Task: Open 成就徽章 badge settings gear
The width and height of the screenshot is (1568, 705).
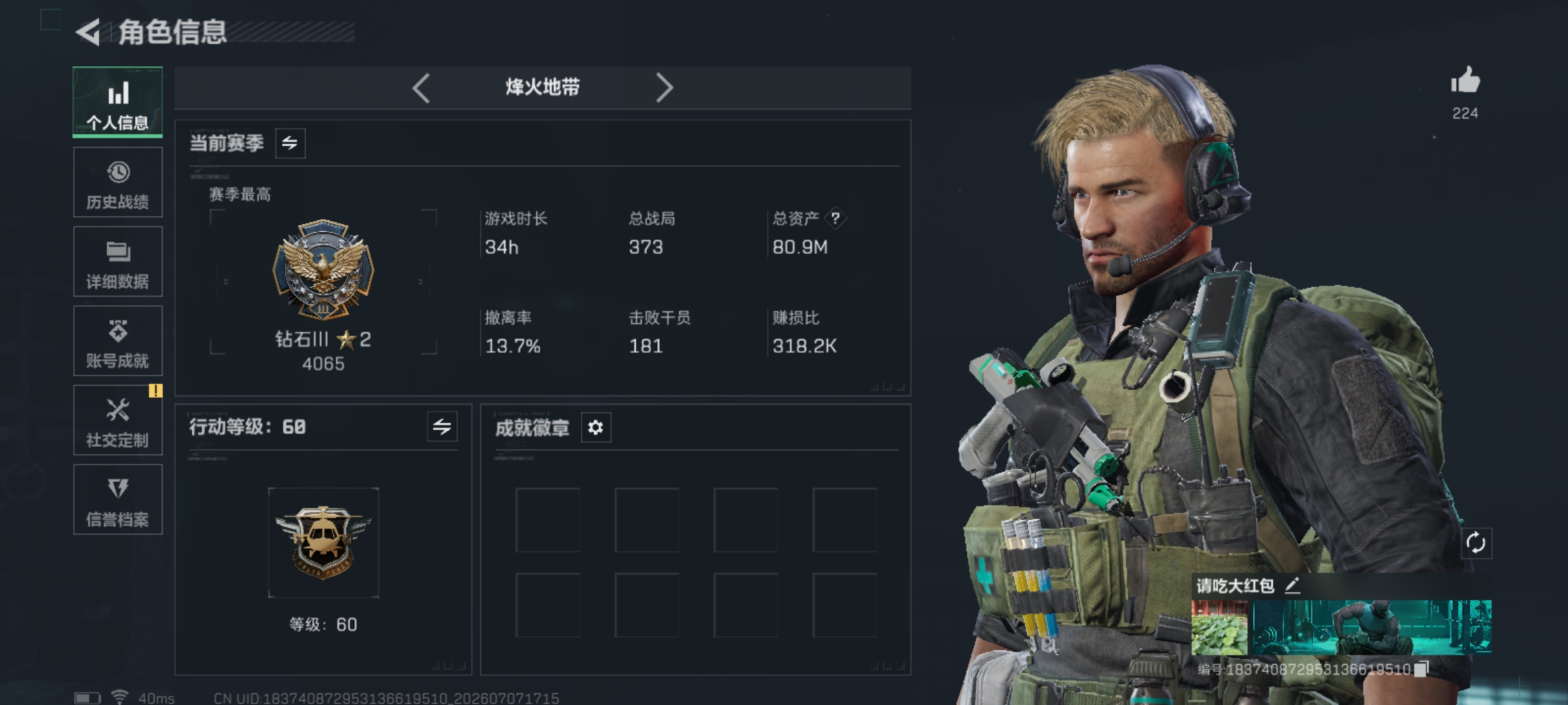Action: 595,427
